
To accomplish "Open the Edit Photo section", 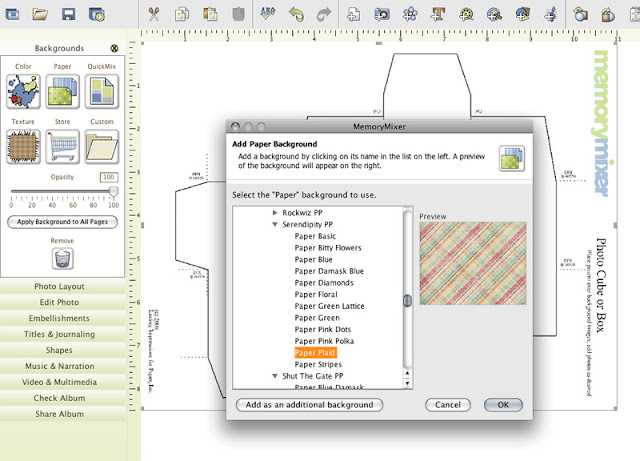I will click(62, 302).
